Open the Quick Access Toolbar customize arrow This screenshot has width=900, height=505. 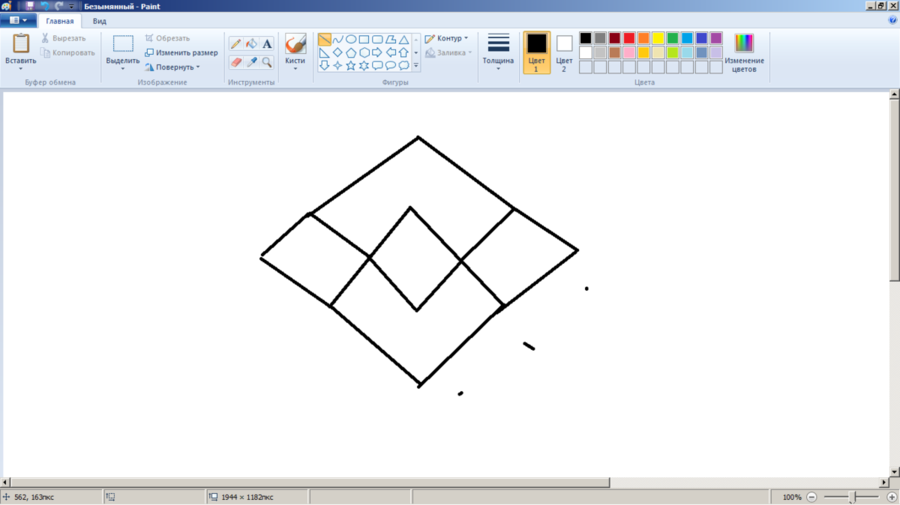[72, 6]
